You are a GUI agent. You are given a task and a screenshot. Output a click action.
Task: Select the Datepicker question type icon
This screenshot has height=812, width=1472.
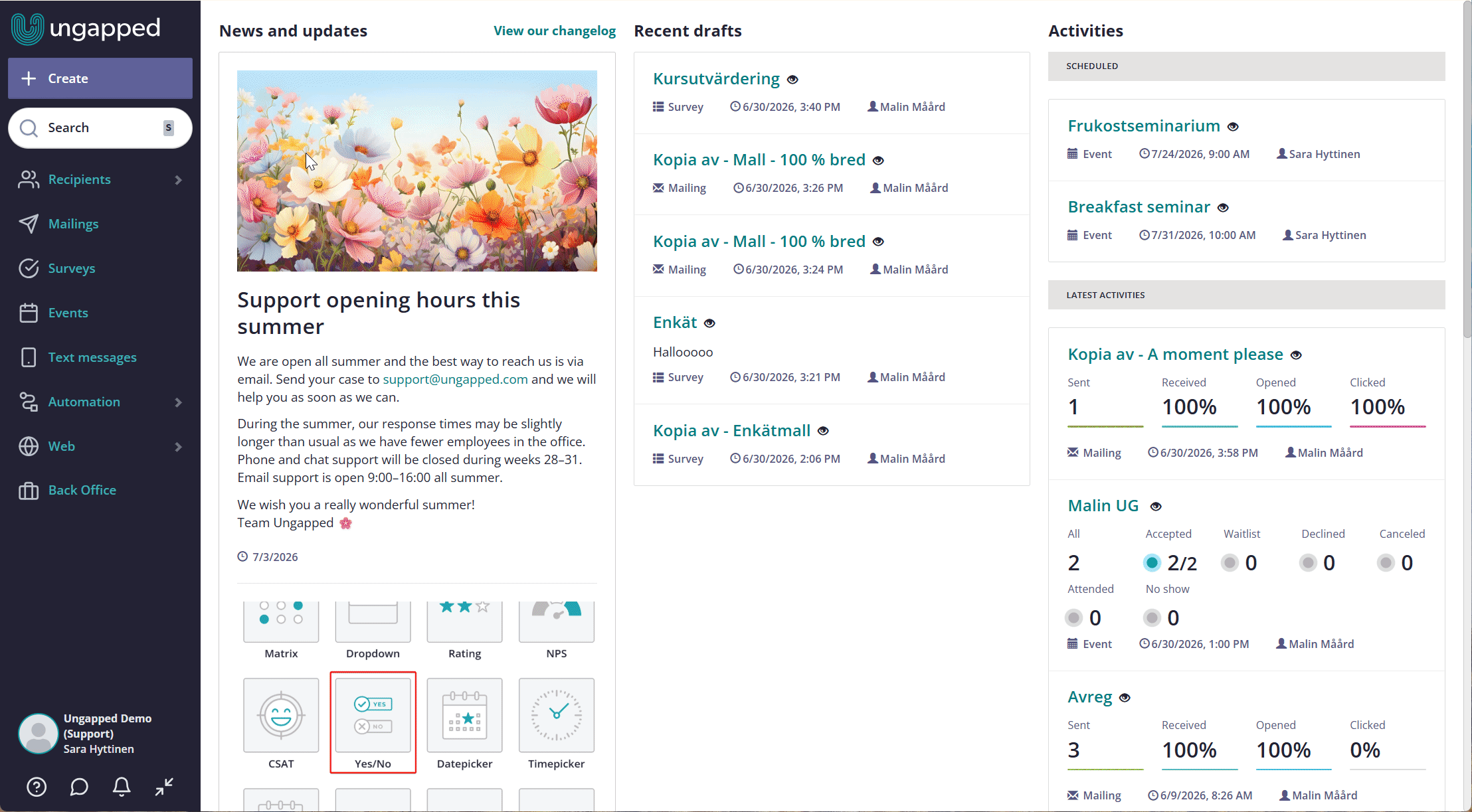pyautogui.click(x=464, y=715)
